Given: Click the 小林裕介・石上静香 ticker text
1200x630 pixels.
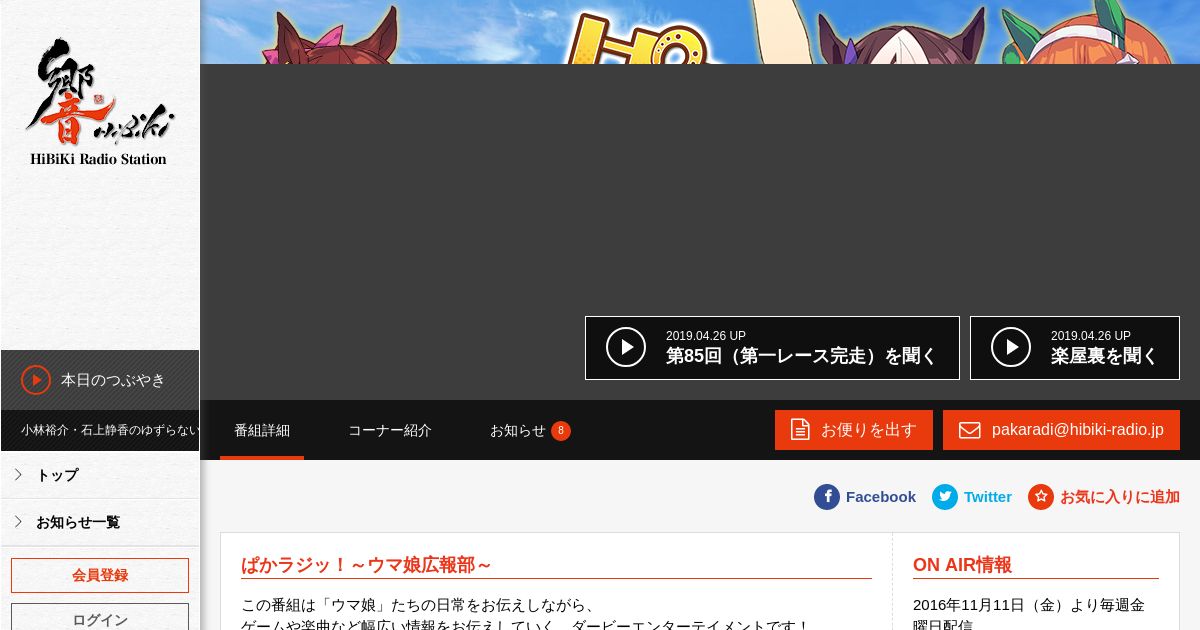Looking at the screenshot, I should pos(110,430).
